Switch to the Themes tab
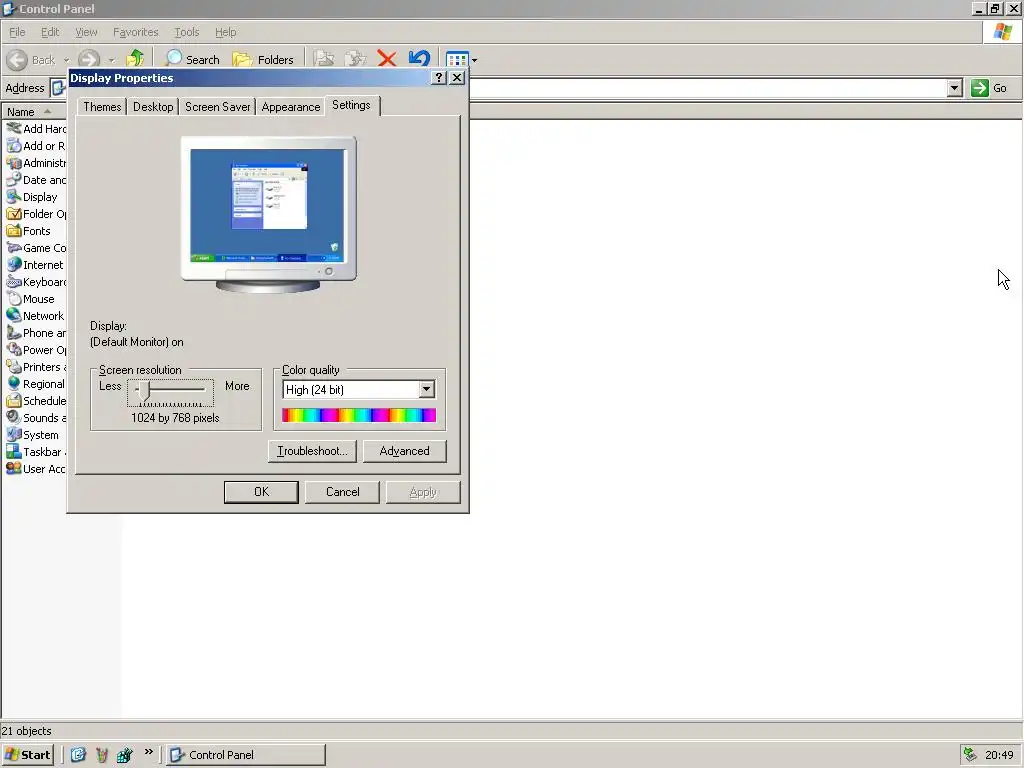The height and width of the screenshot is (768, 1024). pos(102,106)
